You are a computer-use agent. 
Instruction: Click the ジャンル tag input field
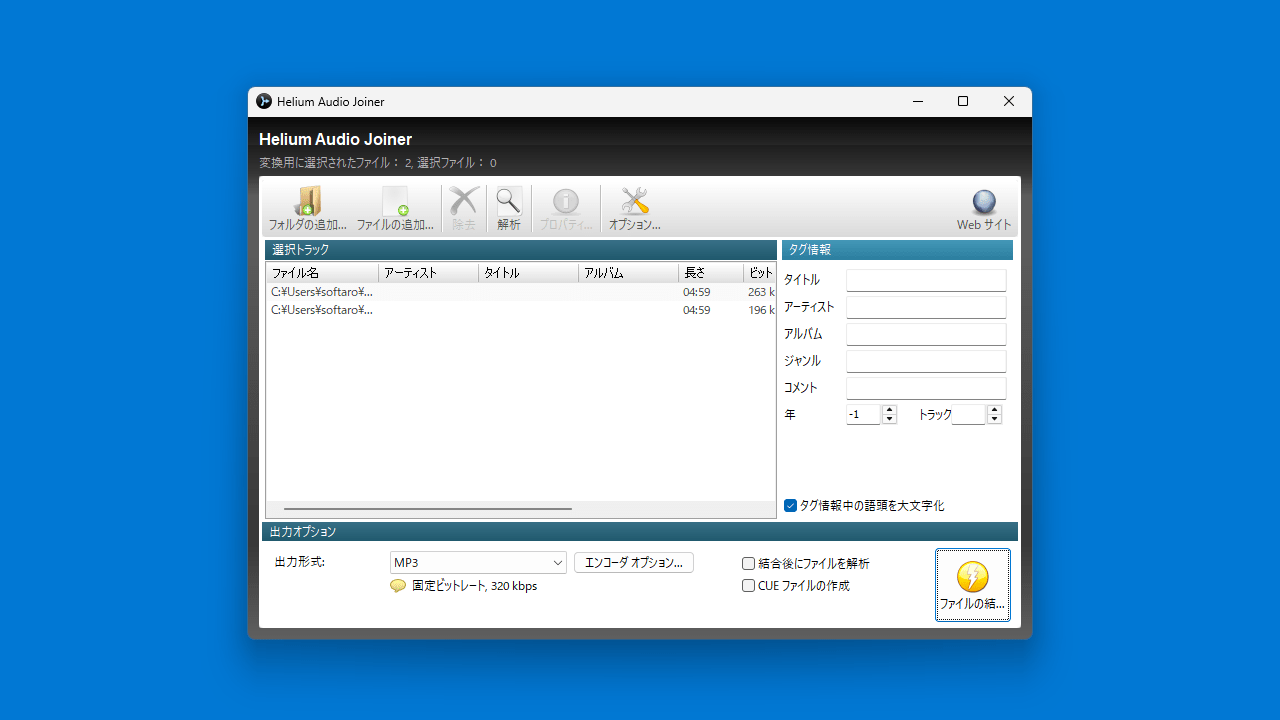pos(926,361)
